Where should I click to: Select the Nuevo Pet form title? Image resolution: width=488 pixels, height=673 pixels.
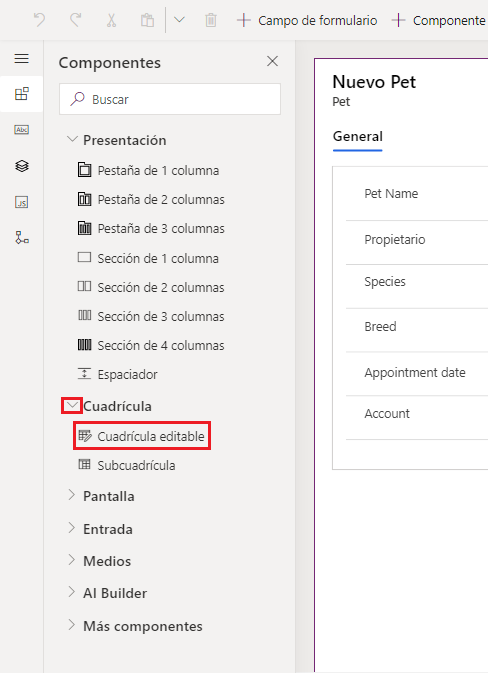click(374, 82)
